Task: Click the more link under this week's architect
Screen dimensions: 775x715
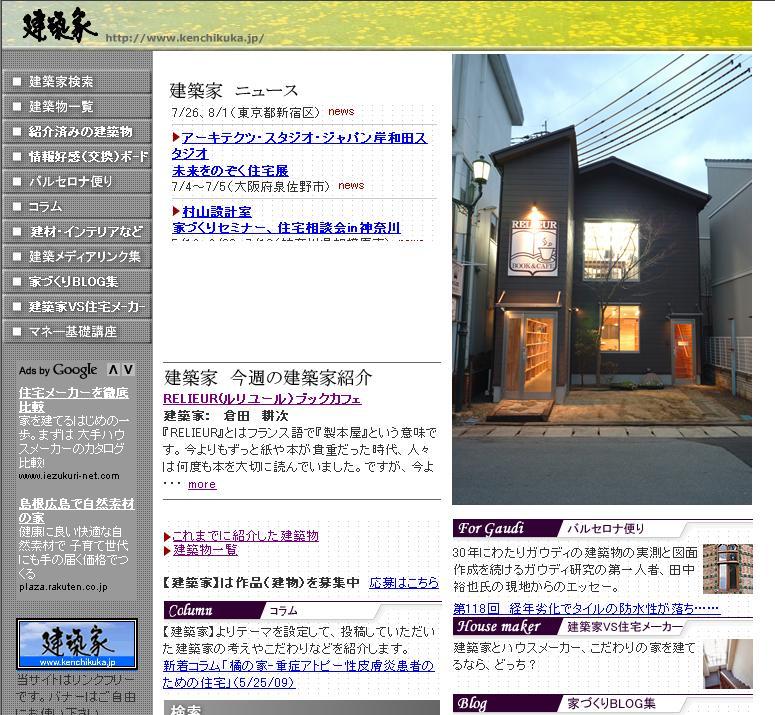Action: pyautogui.click(x=202, y=484)
